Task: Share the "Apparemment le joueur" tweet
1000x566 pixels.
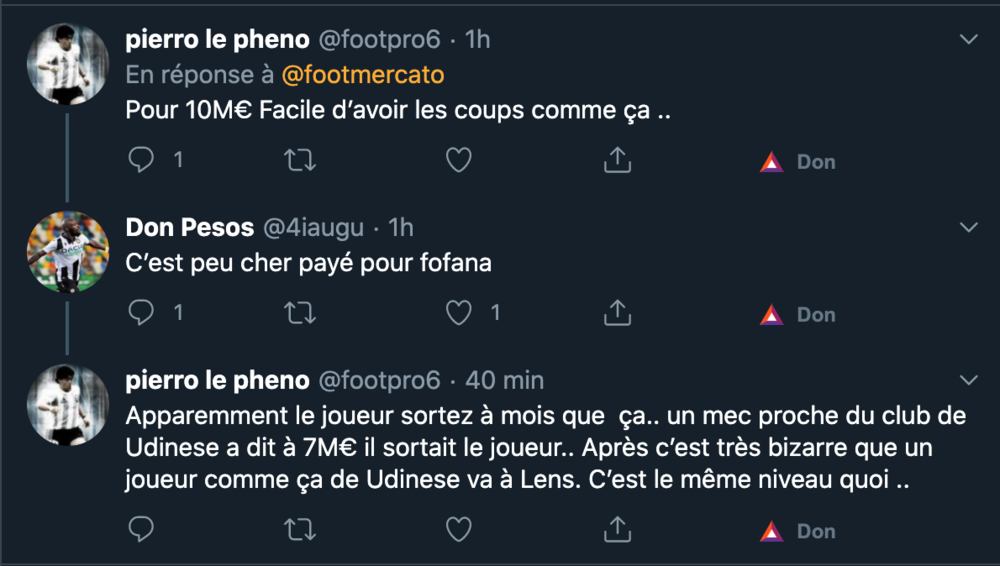Action: (x=617, y=530)
